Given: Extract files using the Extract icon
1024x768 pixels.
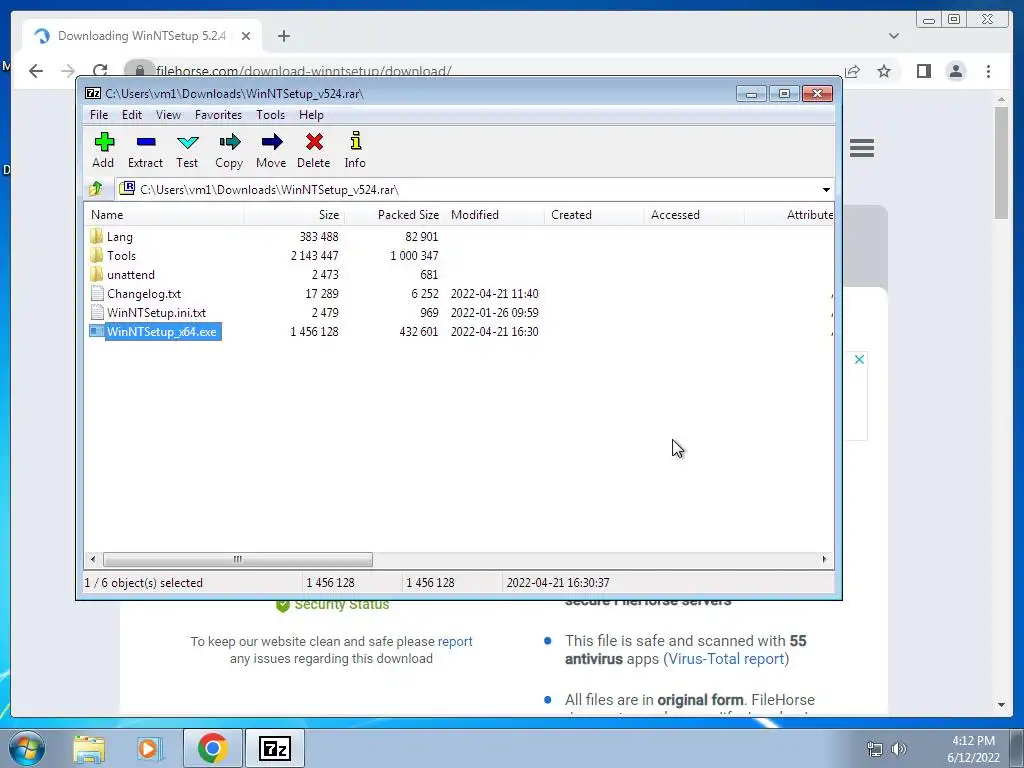Looking at the screenshot, I should tap(145, 150).
